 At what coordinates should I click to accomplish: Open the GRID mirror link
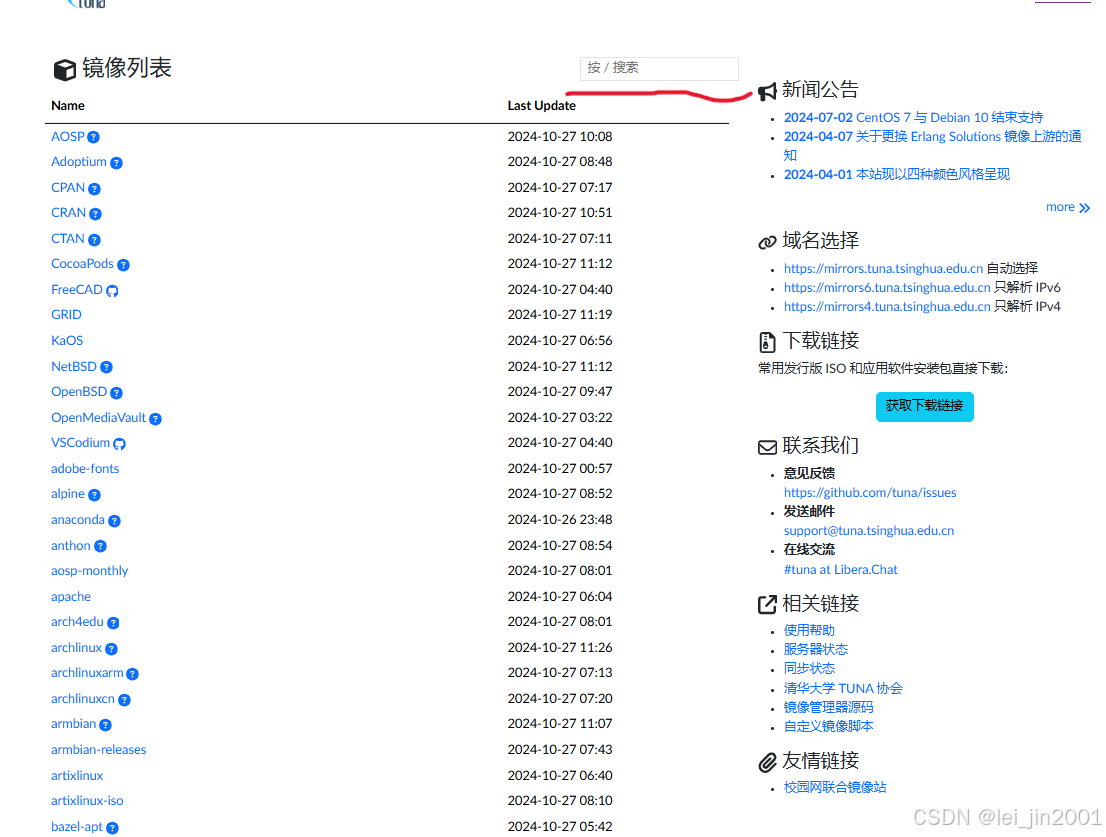pos(66,315)
